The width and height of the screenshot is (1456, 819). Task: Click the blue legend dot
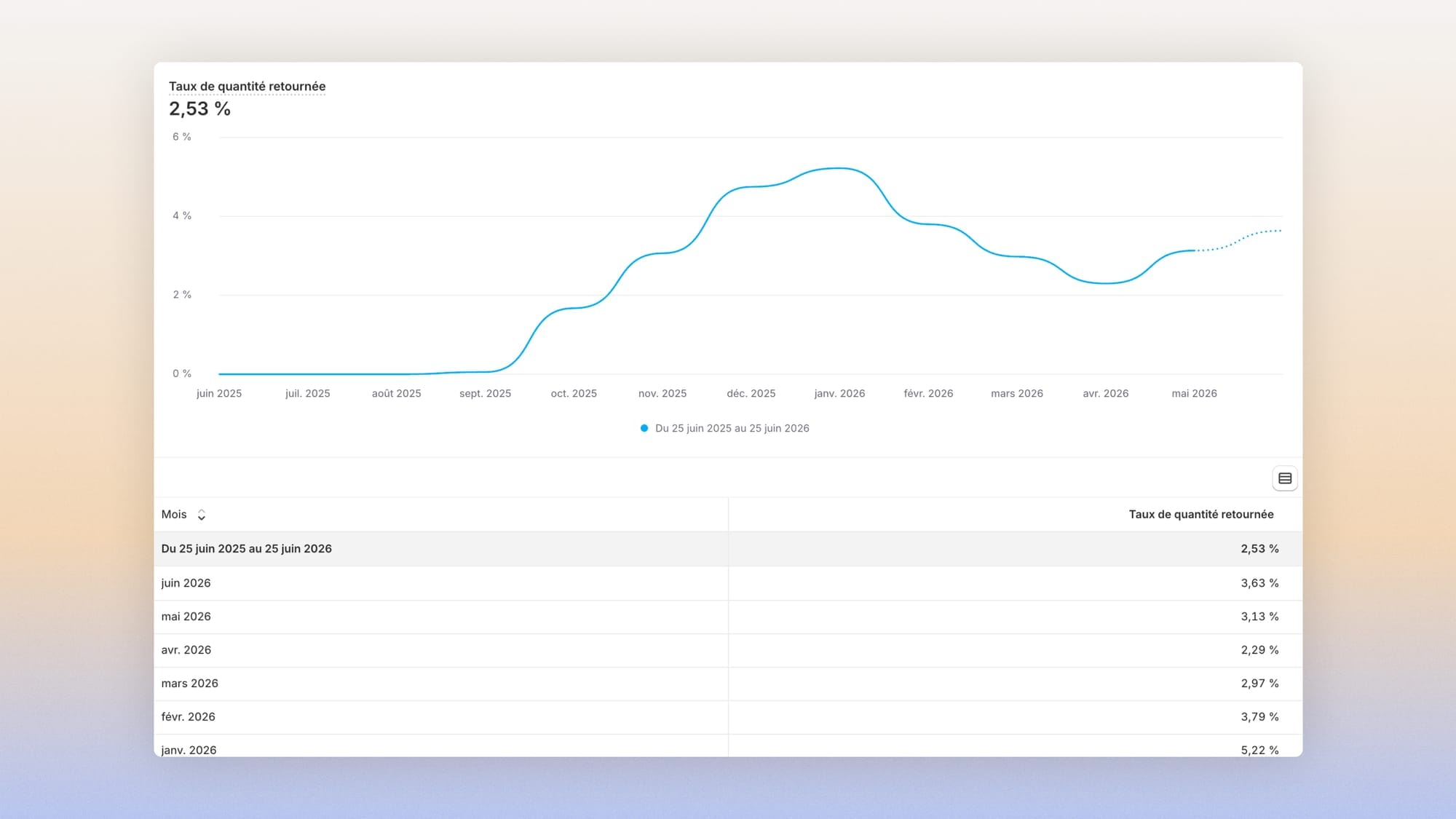click(644, 428)
